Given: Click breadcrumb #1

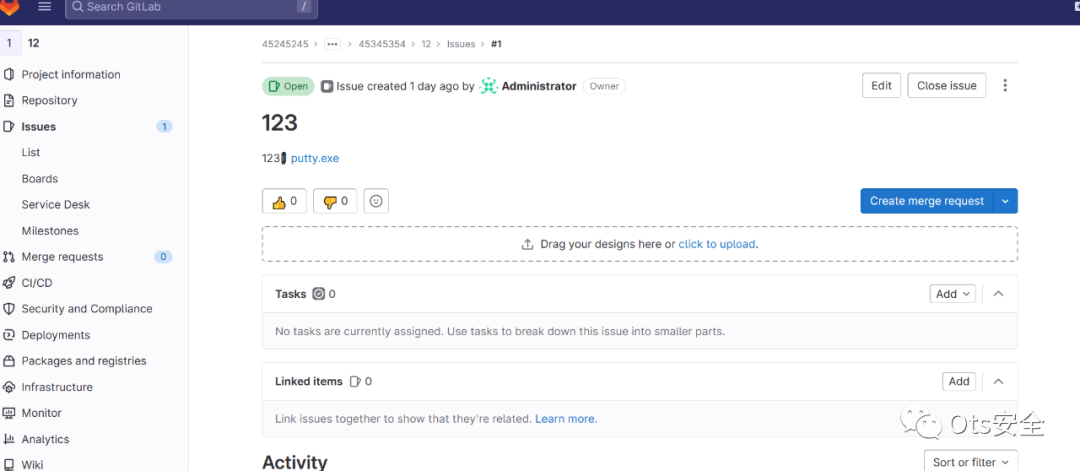Looking at the screenshot, I should (496, 44).
